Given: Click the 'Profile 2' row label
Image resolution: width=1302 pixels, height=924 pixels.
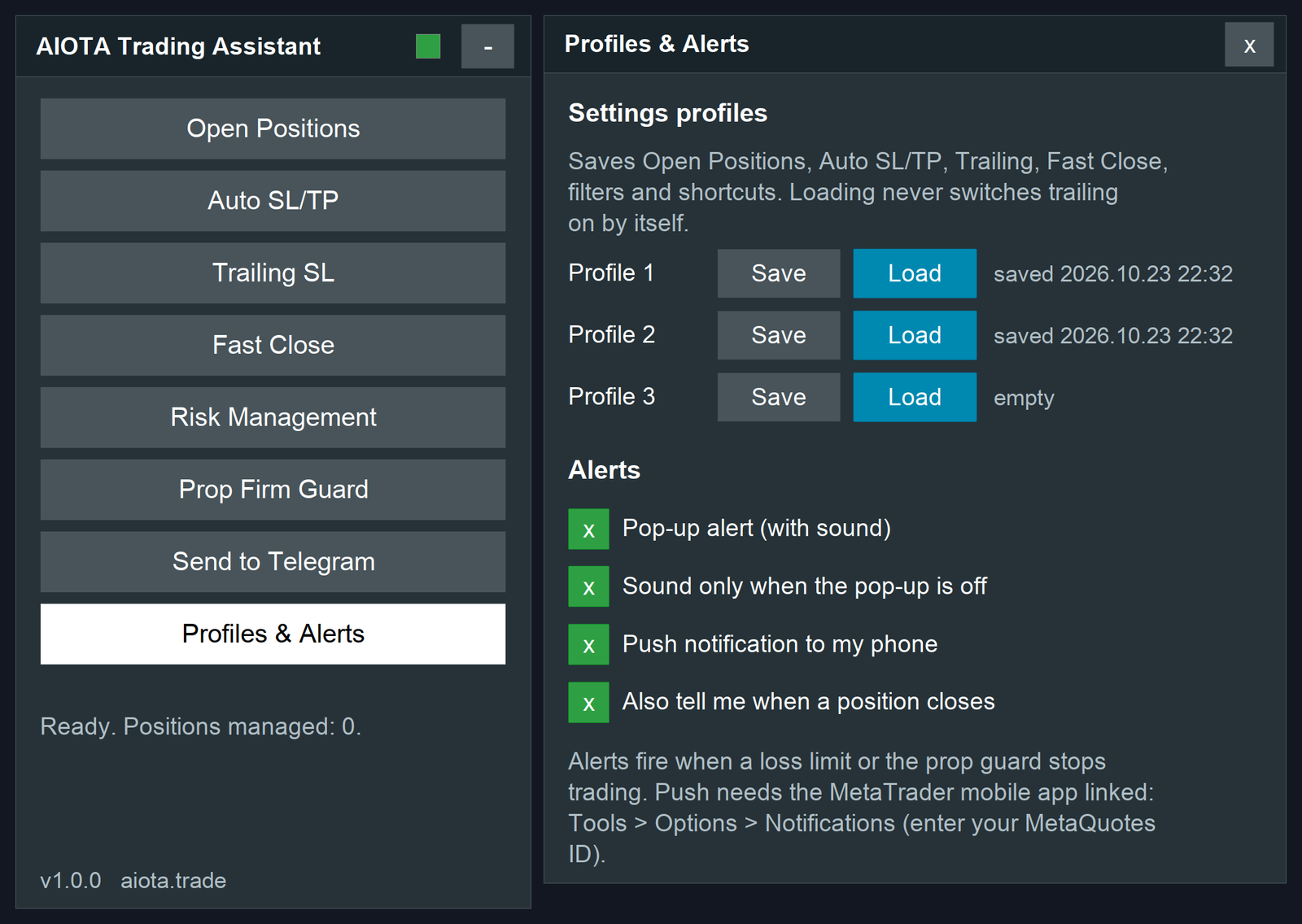Looking at the screenshot, I should coord(611,334).
